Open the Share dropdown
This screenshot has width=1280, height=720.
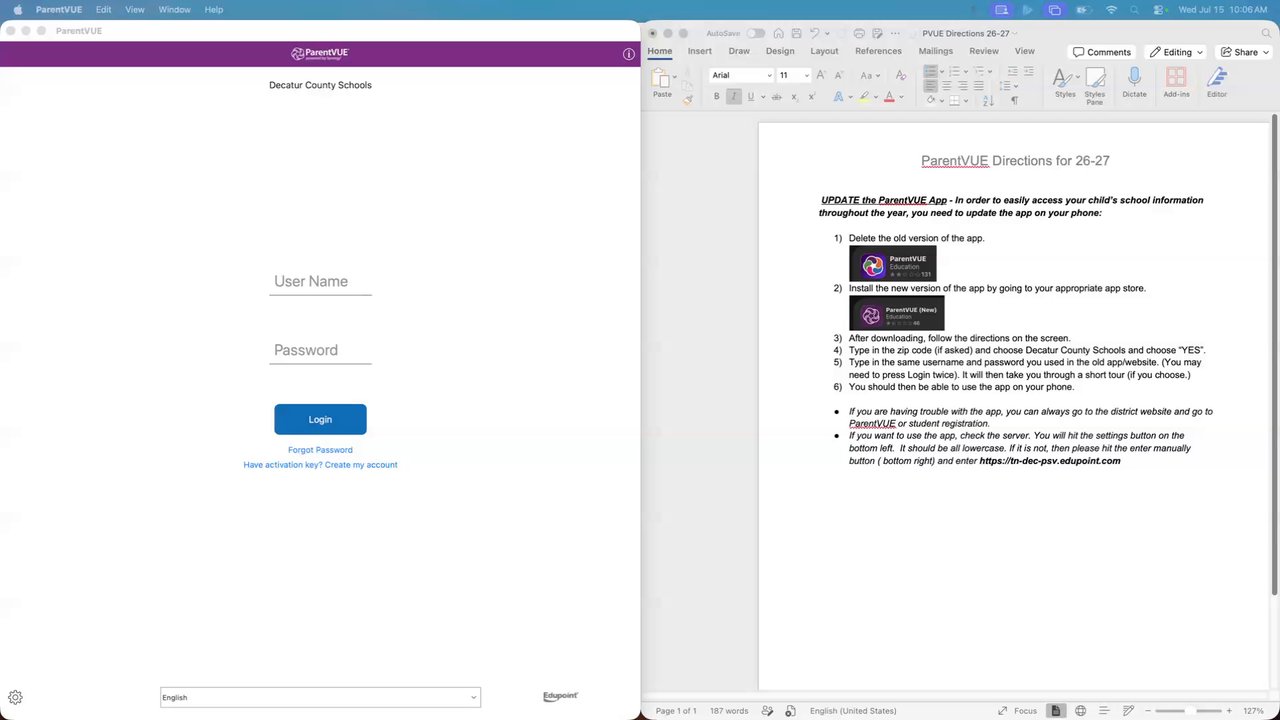pyautogui.click(x=1245, y=52)
